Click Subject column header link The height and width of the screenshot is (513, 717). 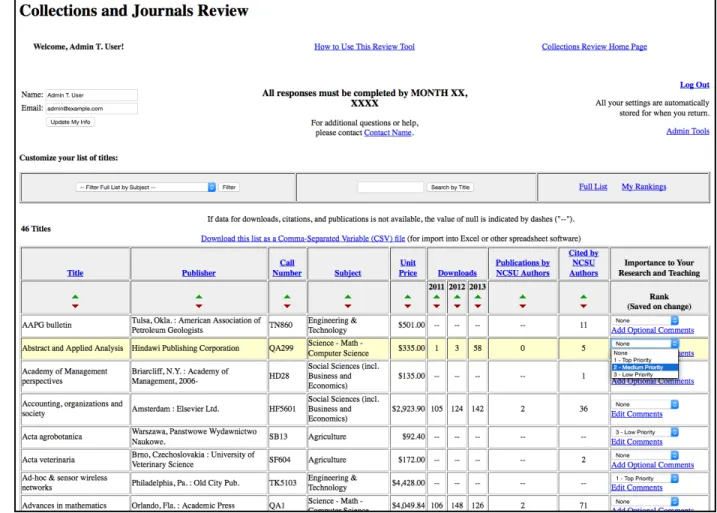[x=348, y=273]
